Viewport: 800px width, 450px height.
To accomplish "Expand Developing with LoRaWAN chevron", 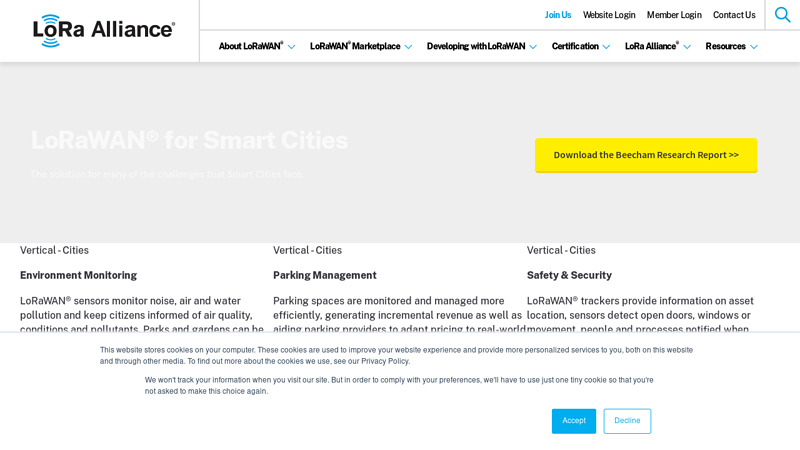I will (x=533, y=47).
